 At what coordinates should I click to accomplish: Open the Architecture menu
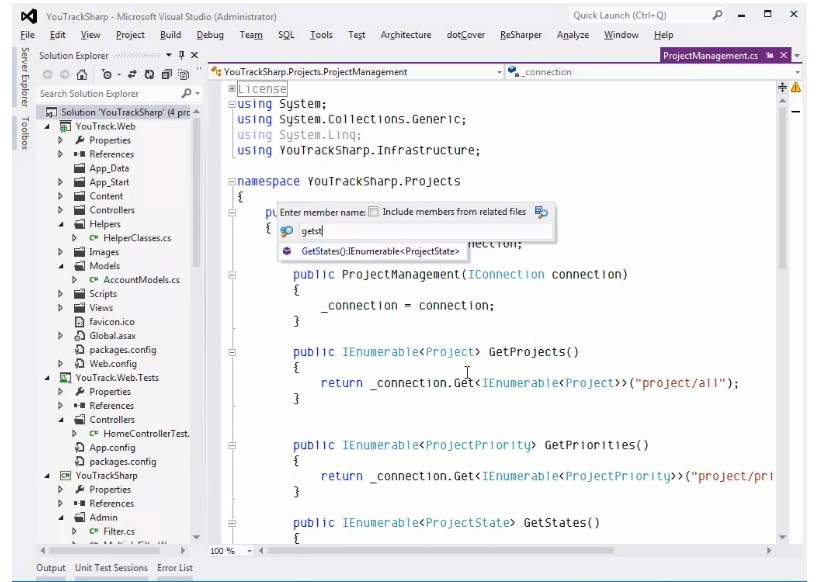[406, 35]
